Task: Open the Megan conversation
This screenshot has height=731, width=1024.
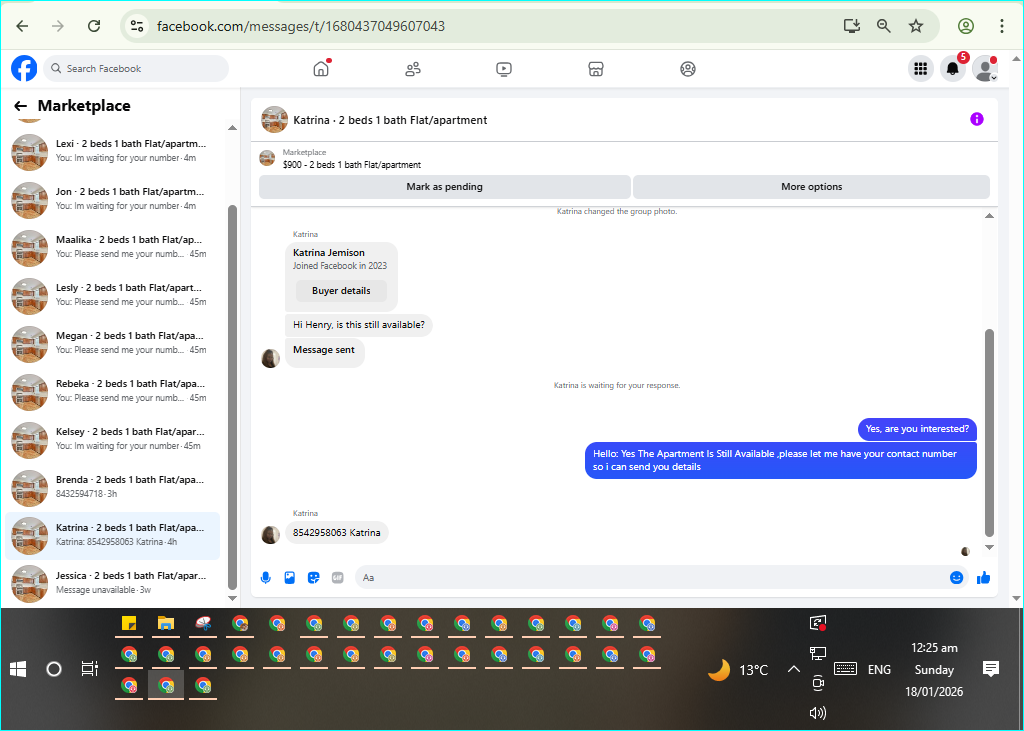Action: (112, 343)
